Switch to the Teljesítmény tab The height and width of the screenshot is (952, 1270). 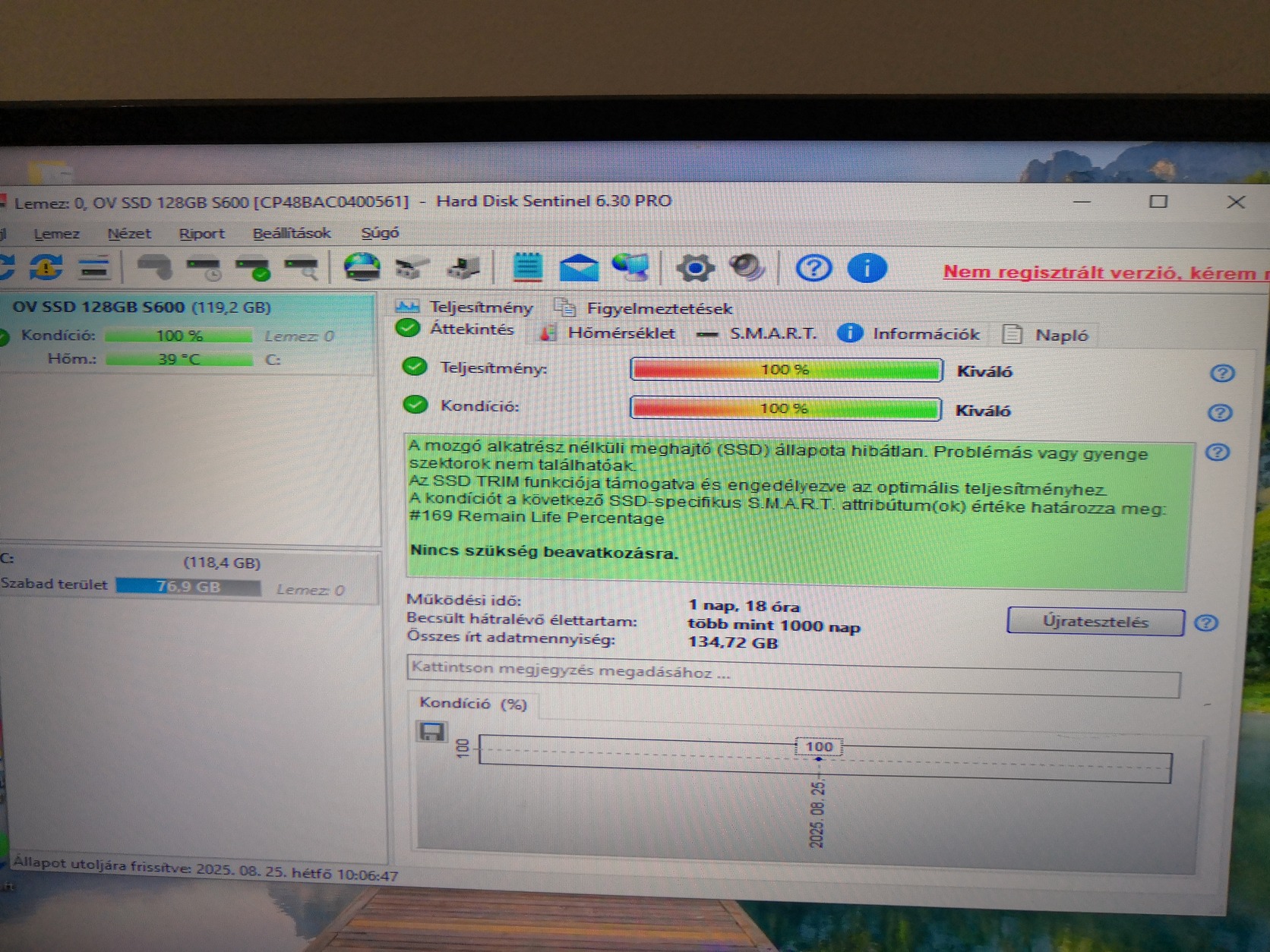click(x=465, y=307)
